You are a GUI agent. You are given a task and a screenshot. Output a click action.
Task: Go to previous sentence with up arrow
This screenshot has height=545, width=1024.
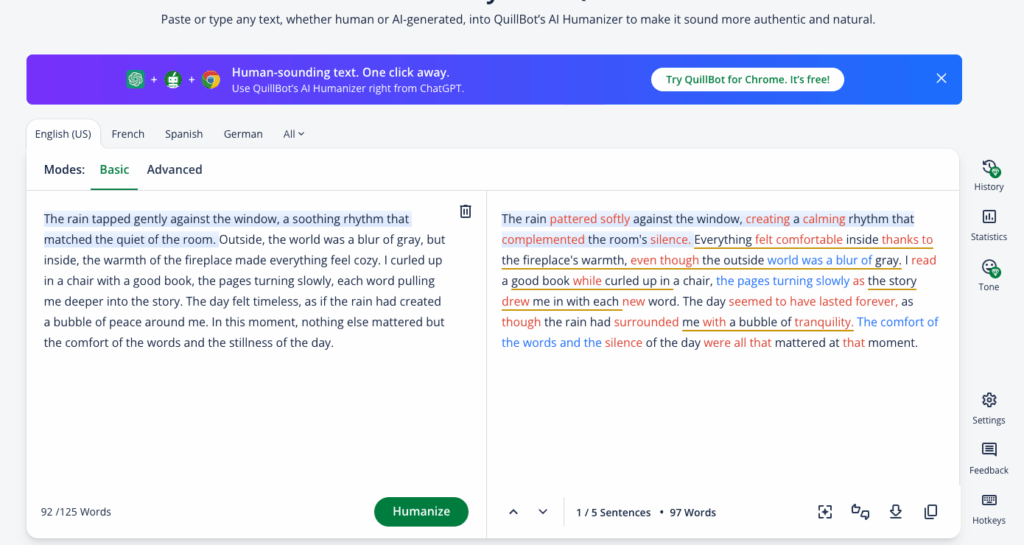tap(513, 512)
